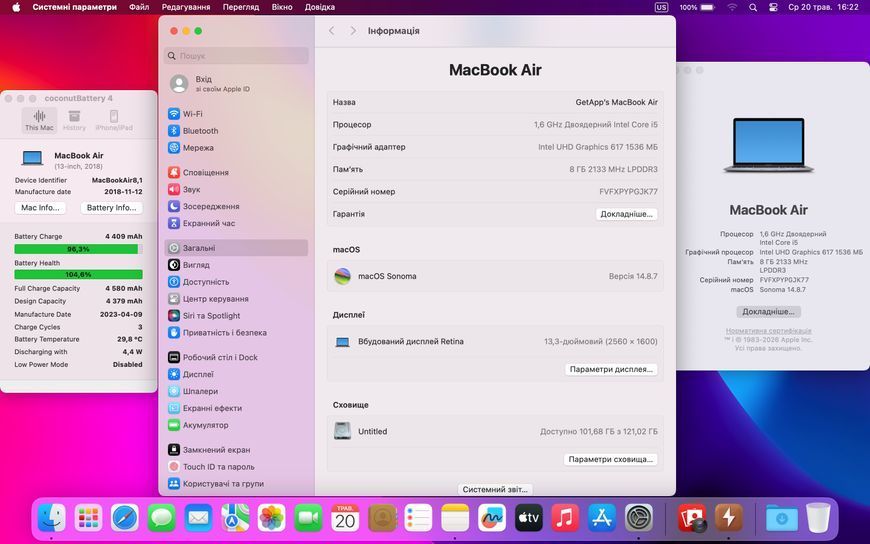Open Екранні ефекти settings
The width and height of the screenshot is (870, 544).
pos(236,408)
